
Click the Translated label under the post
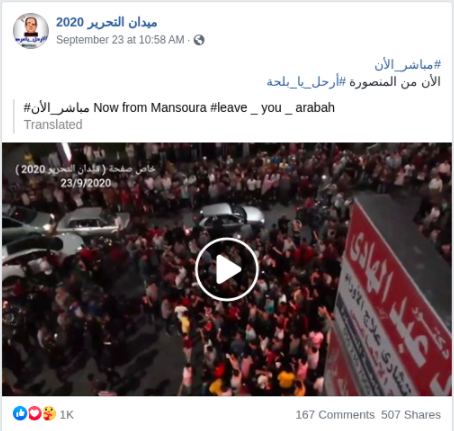tap(53, 125)
